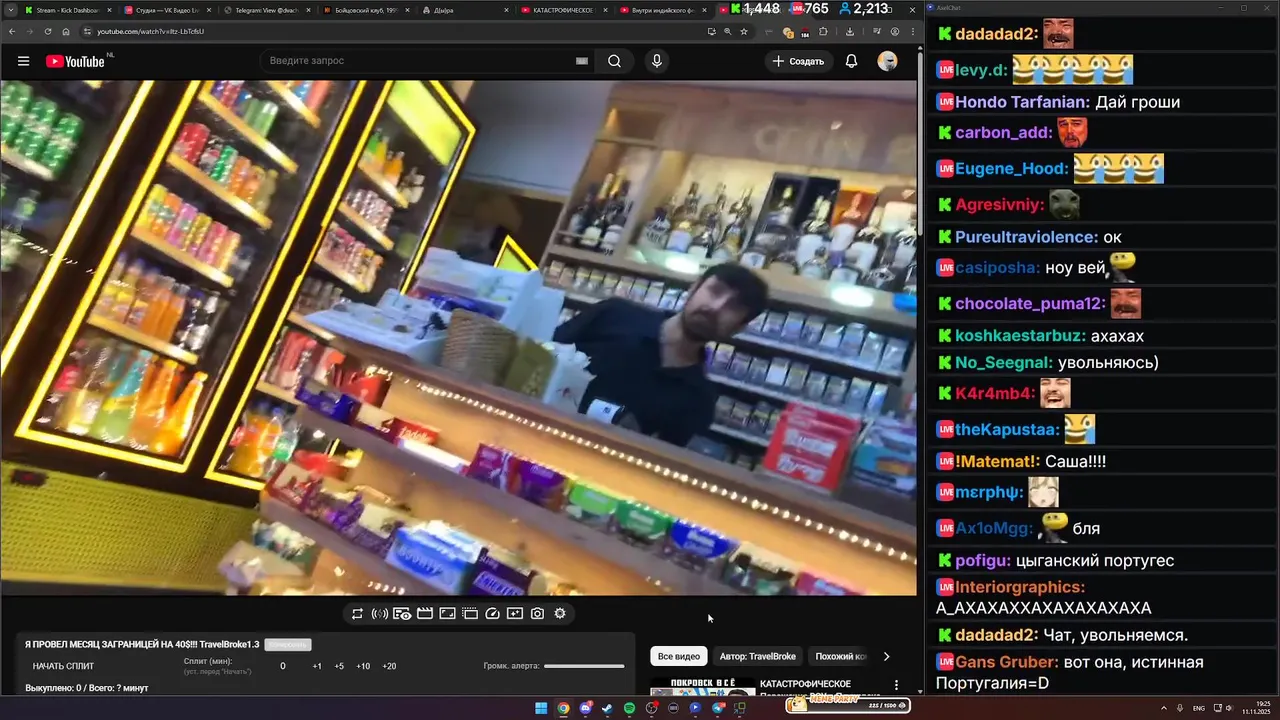Take a screenshot with the camera icon

pos(537,614)
